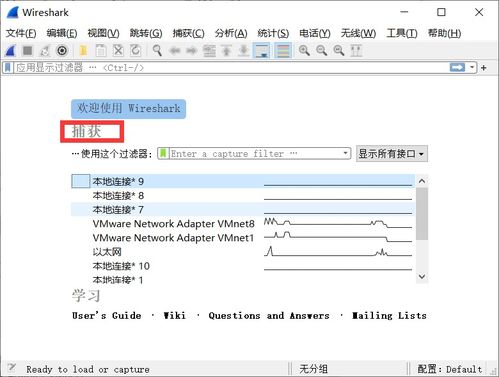
Task: Open the 显示所有接口 dropdown
Action: coord(392,154)
